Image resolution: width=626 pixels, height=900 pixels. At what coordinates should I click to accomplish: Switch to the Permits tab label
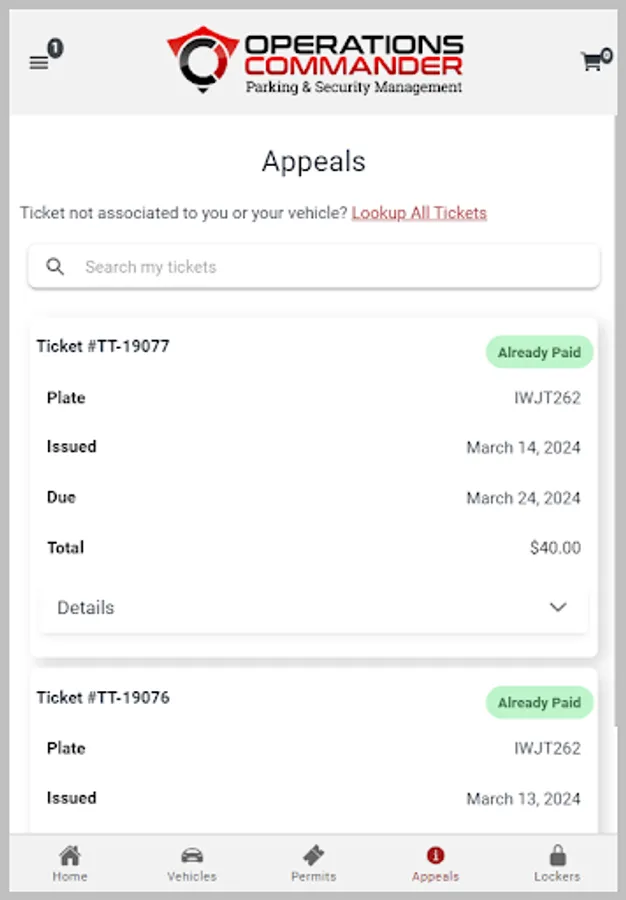pos(313,877)
